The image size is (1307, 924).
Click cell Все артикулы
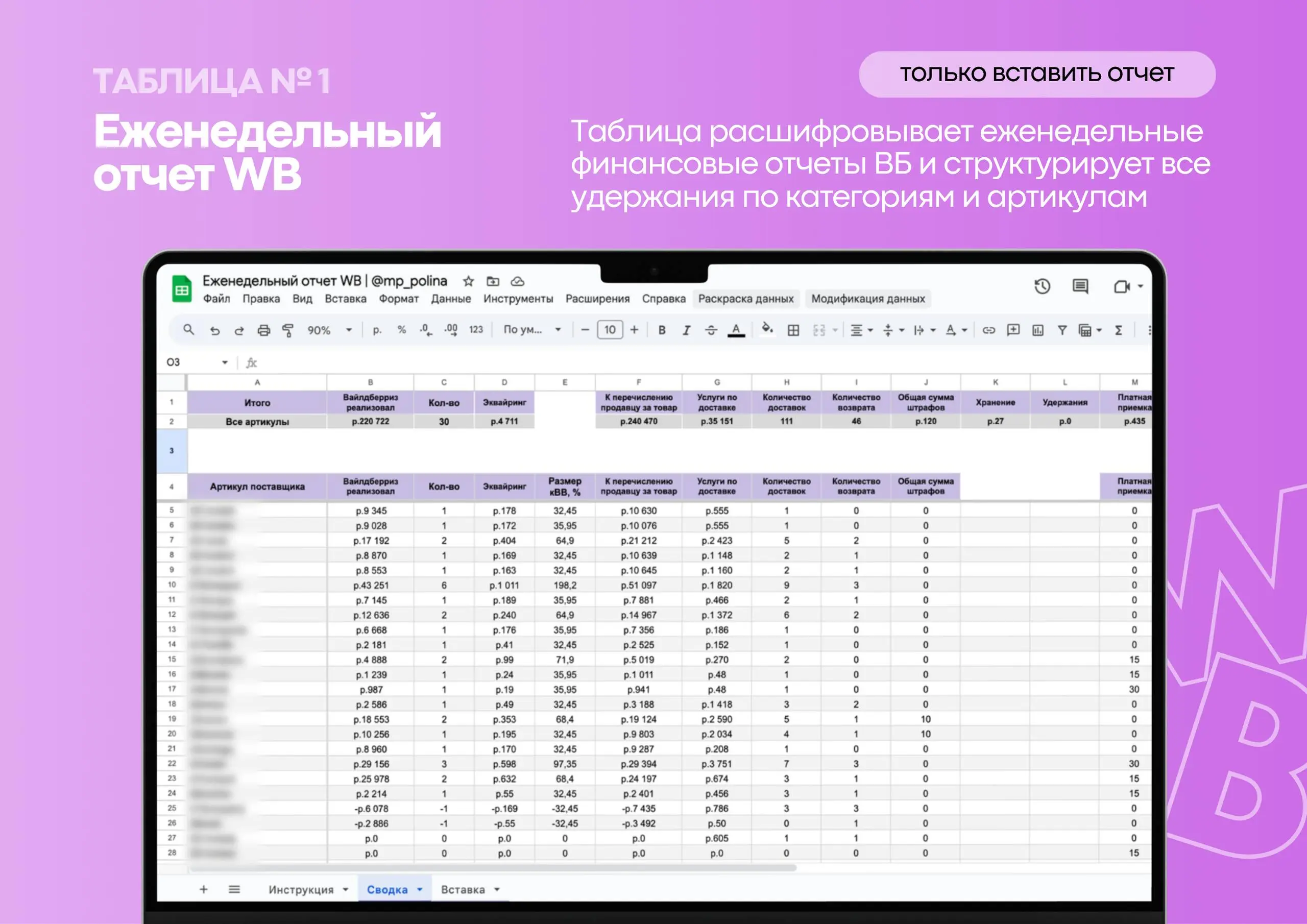(x=257, y=422)
